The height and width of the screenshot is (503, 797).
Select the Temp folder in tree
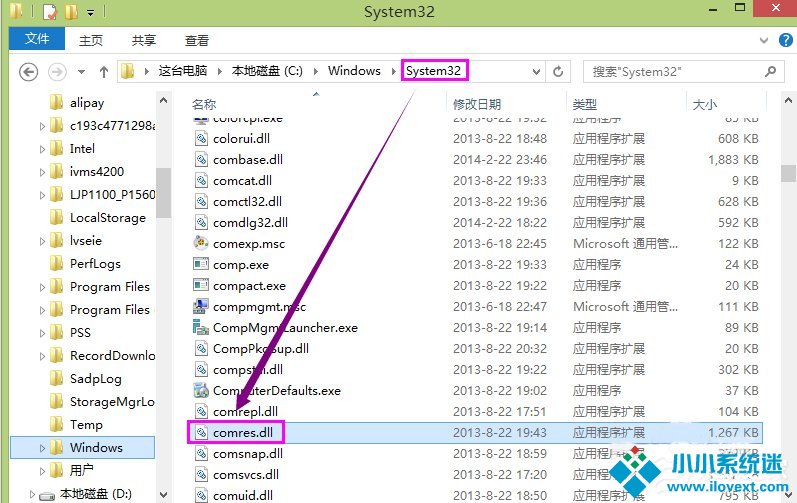[86, 425]
